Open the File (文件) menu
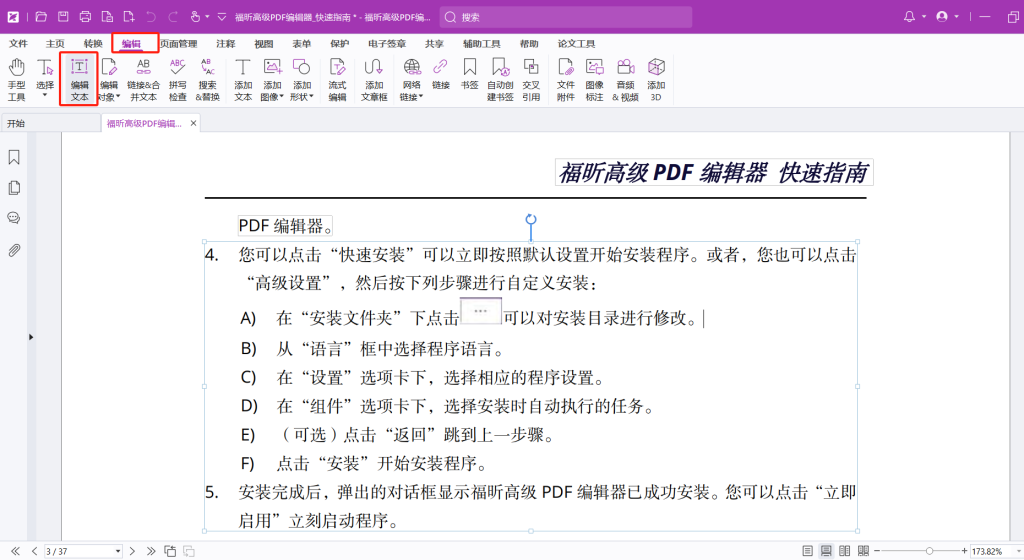1024x560 pixels. click(x=18, y=44)
